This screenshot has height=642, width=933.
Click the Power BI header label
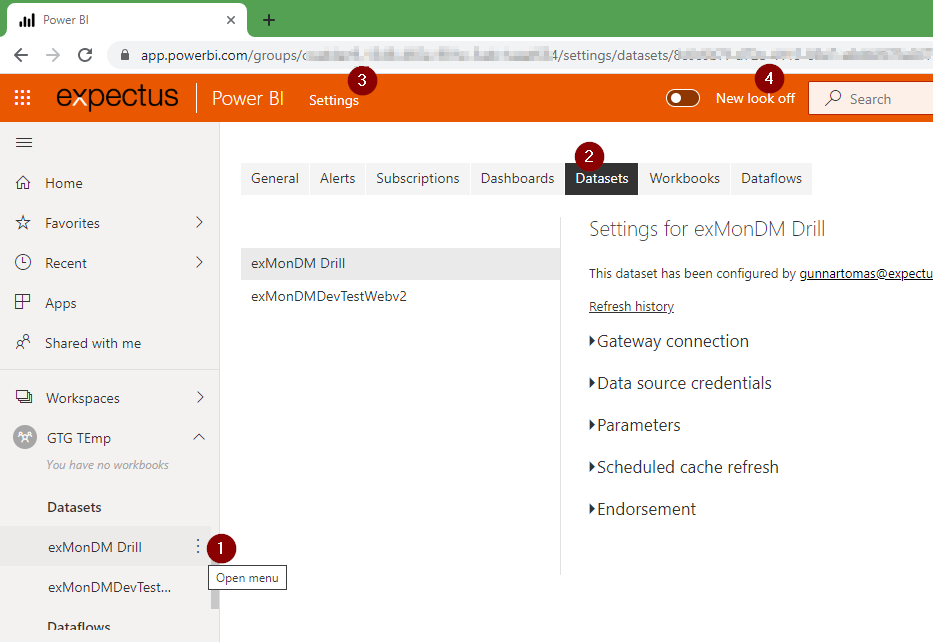point(248,98)
